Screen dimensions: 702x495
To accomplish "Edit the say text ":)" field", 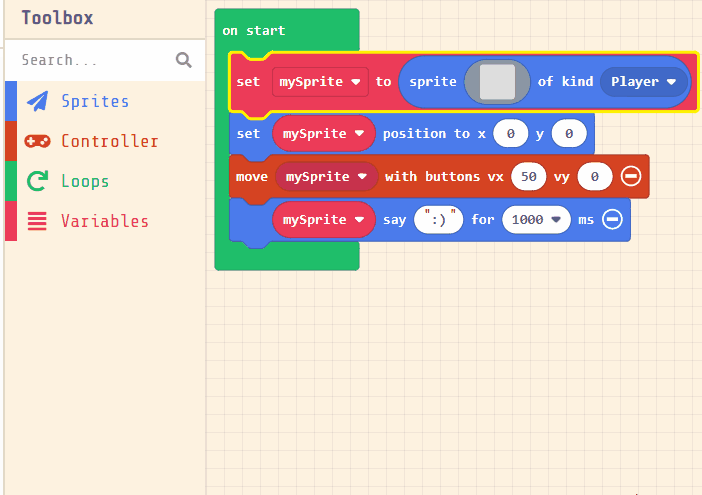I will [439, 219].
